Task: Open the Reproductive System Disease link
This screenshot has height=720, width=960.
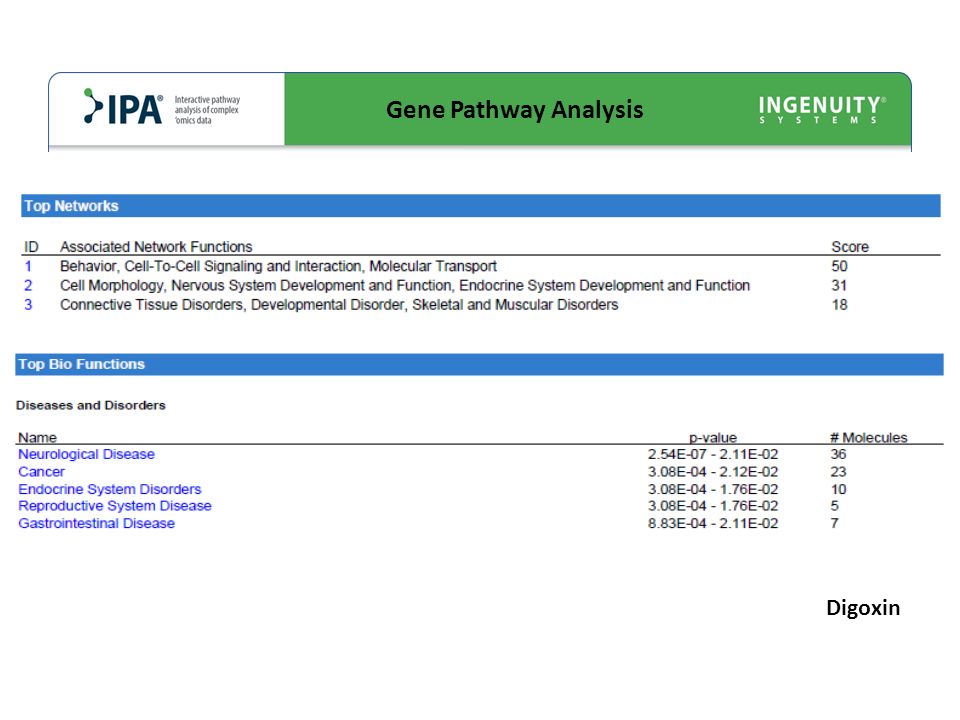Action: pos(115,506)
